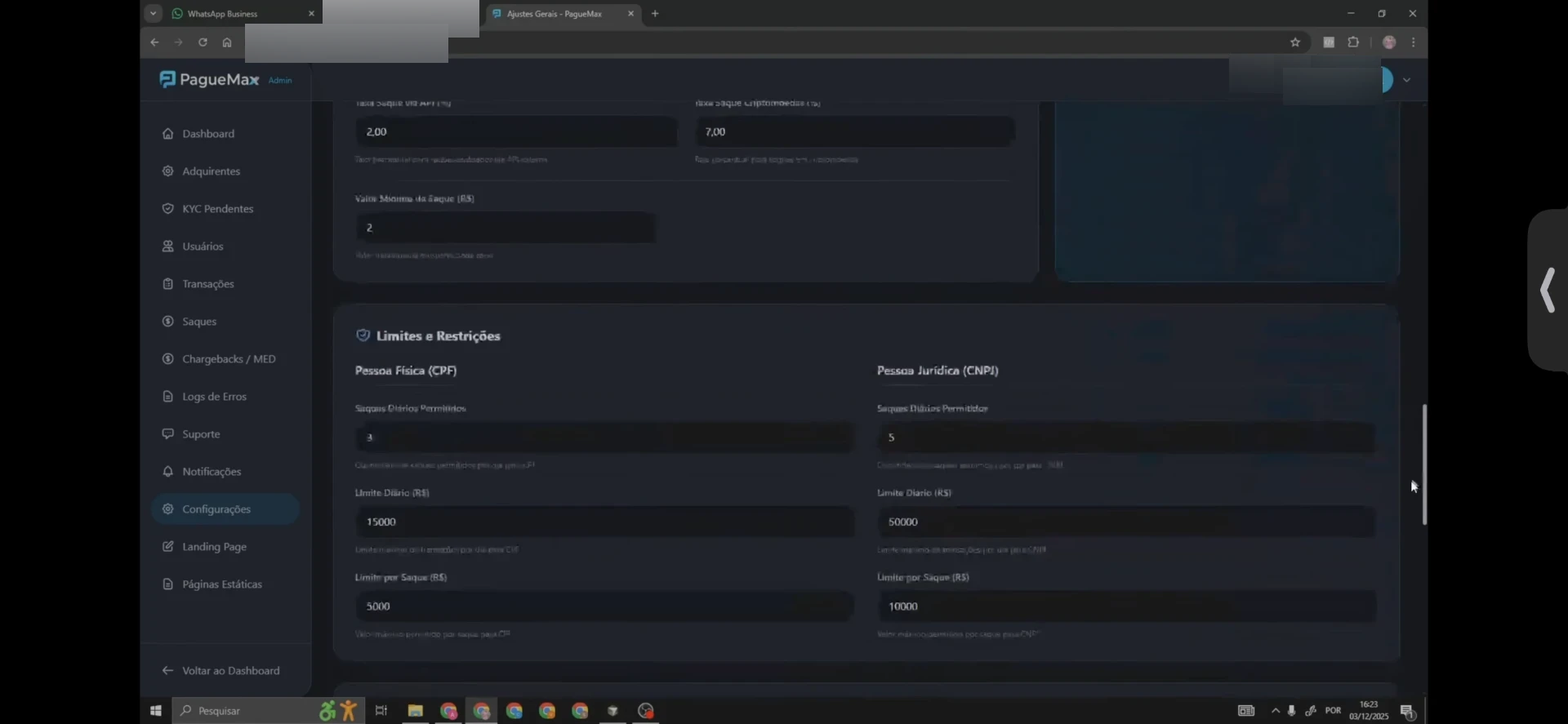Click Voltar ao Dashboard
Screen dimensions: 1568x724
[221, 671]
